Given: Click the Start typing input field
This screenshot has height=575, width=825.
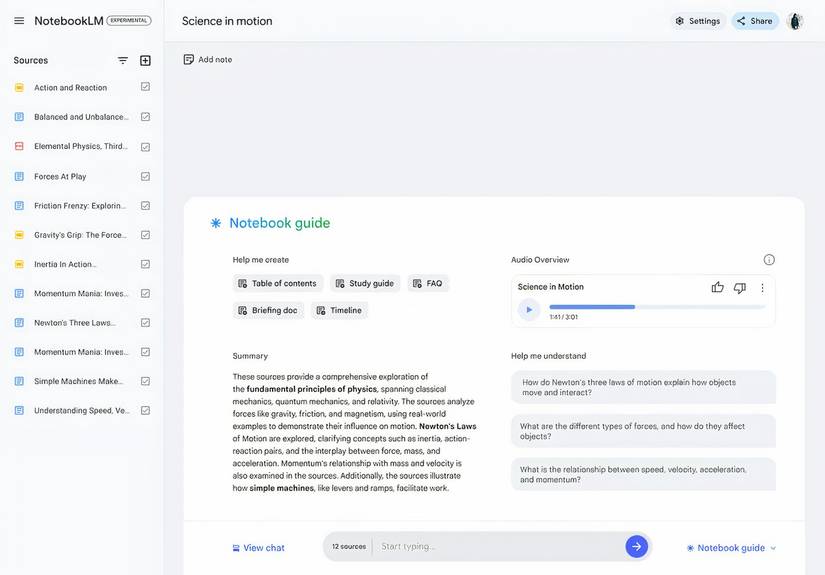Looking at the screenshot, I should [497, 547].
